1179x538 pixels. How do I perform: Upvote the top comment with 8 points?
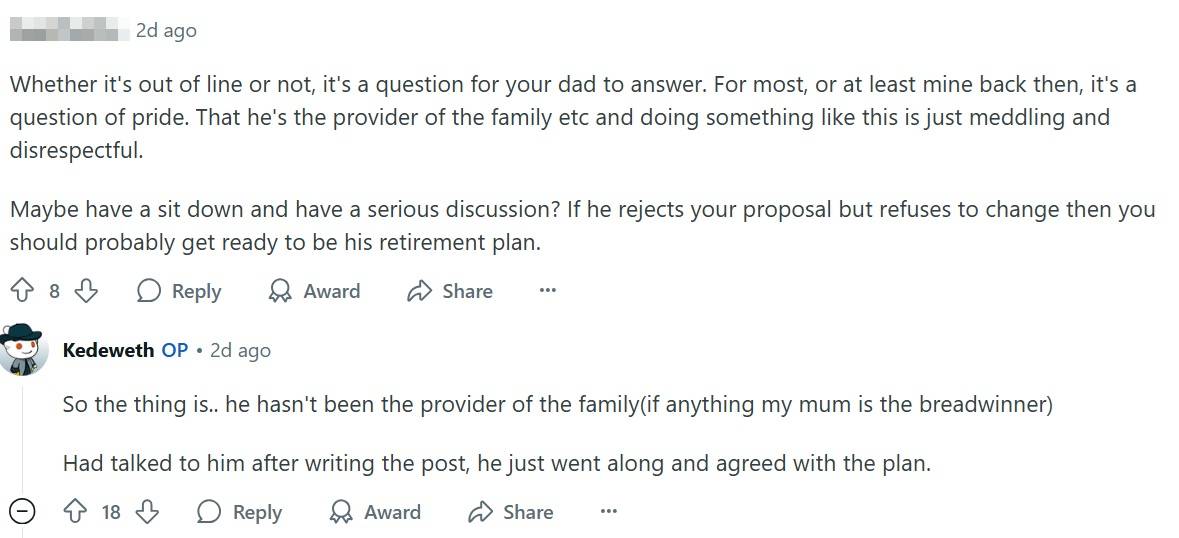pyautogui.click(x=22, y=291)
